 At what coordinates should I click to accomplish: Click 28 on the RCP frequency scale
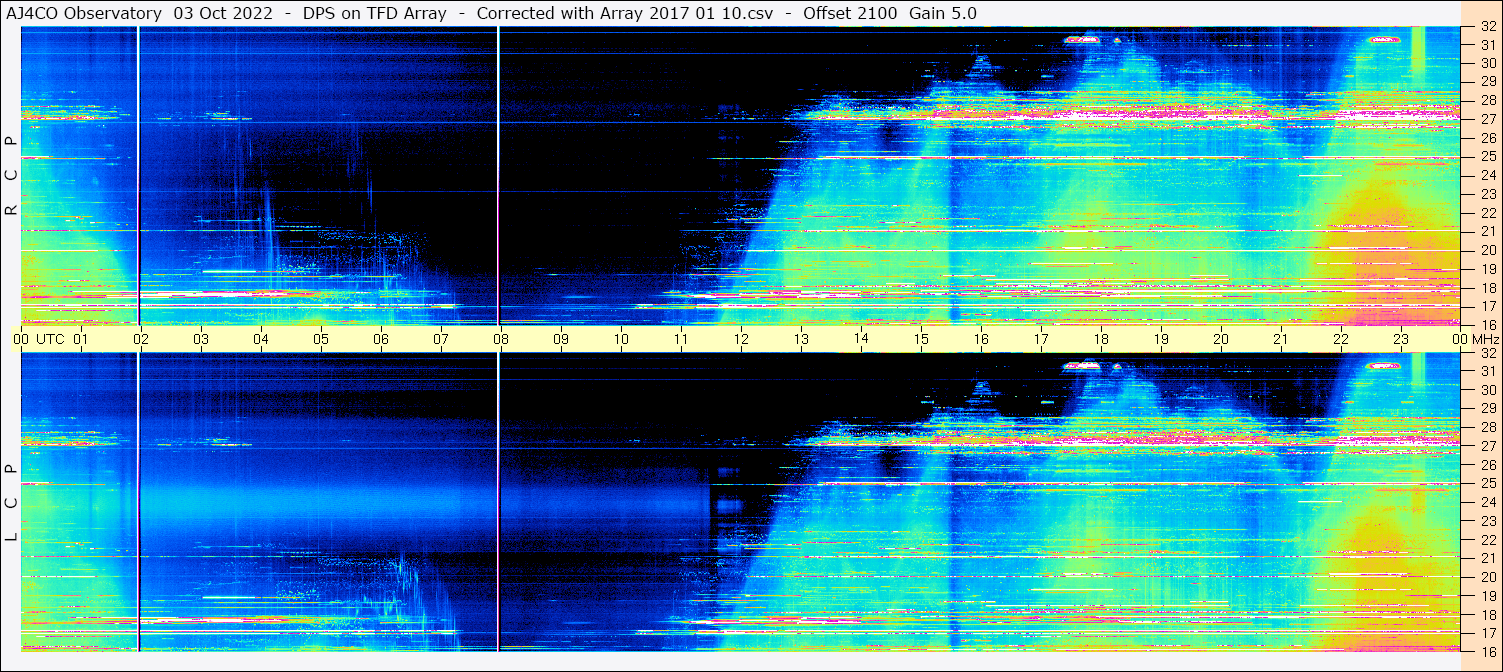pos(1487,101)
